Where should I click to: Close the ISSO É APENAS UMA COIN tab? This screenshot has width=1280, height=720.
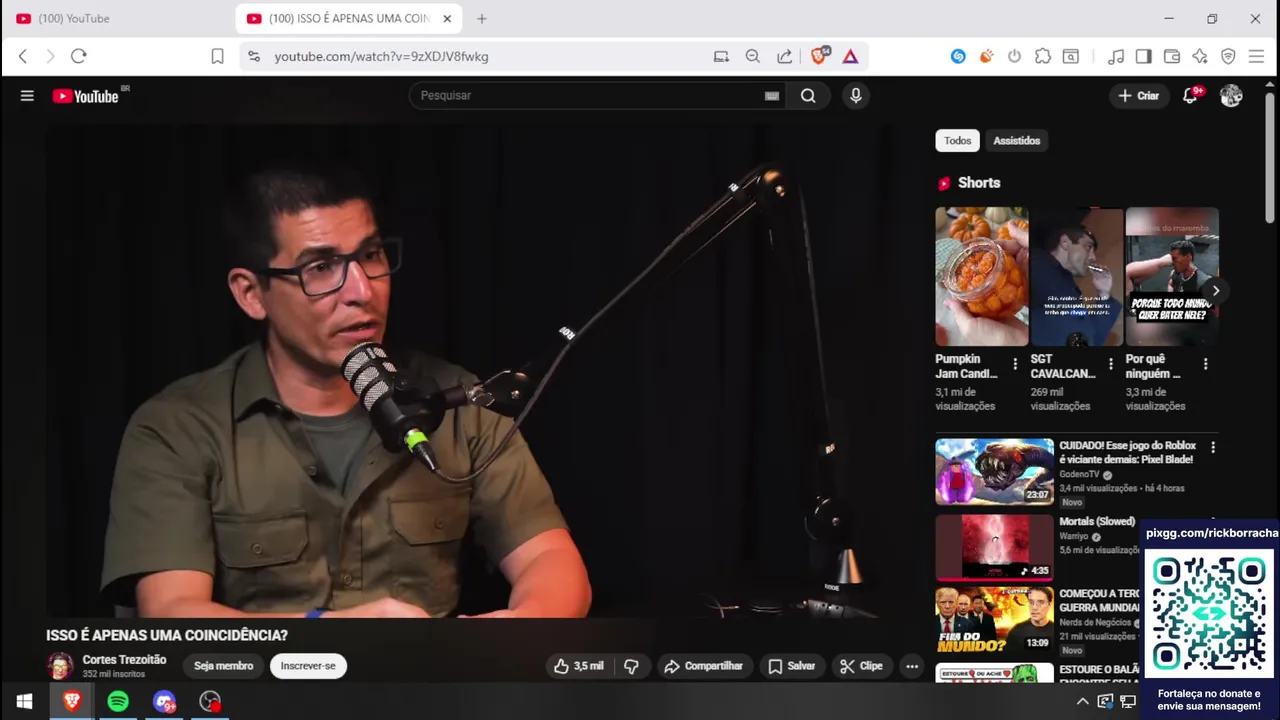[x=447, y=18]
